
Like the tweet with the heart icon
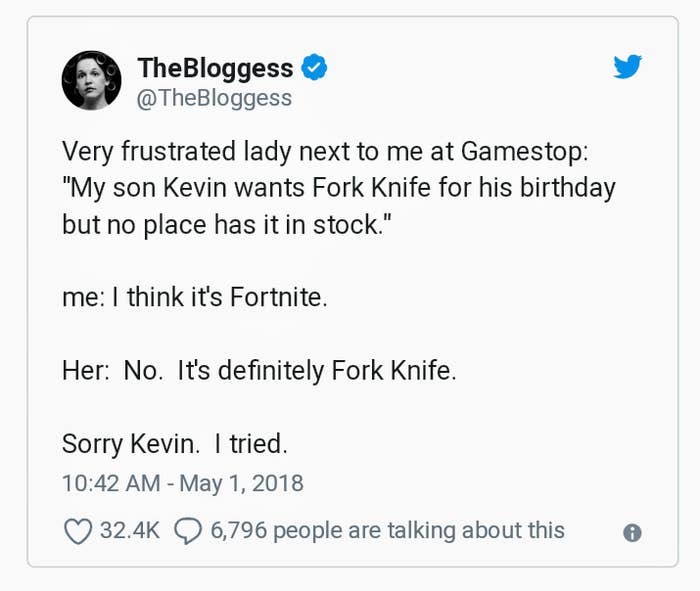[78, 531]
